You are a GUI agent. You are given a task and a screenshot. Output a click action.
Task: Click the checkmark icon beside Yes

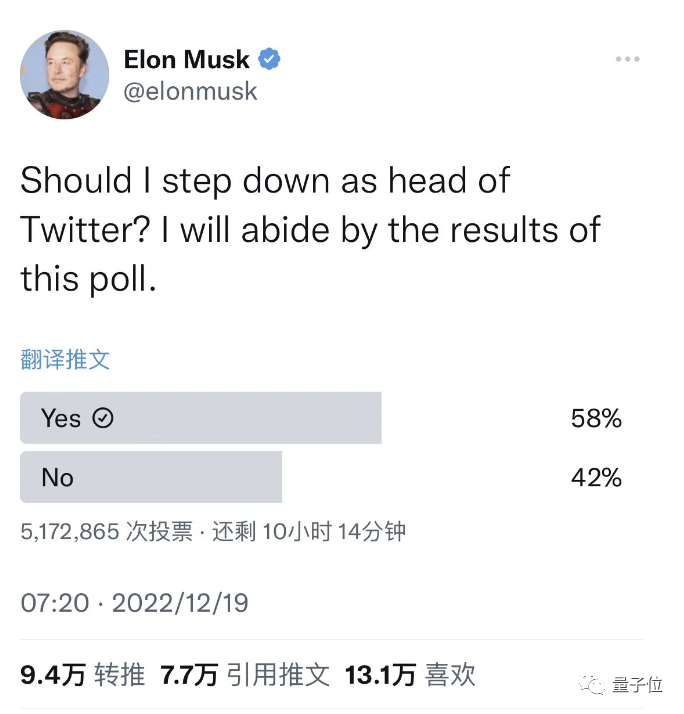tap(103, 418)
